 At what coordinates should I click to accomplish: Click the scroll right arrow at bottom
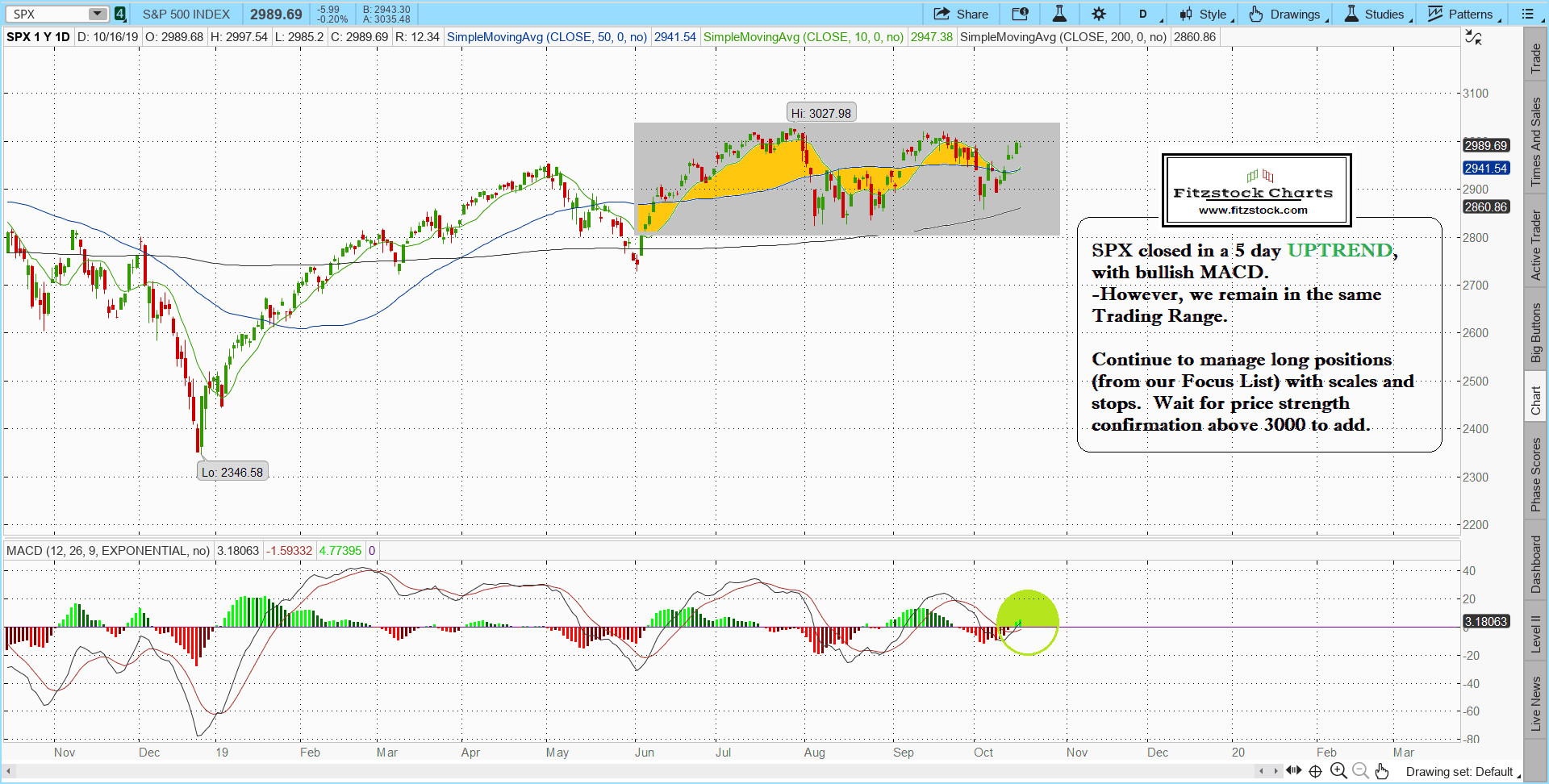click(1276, 771)
